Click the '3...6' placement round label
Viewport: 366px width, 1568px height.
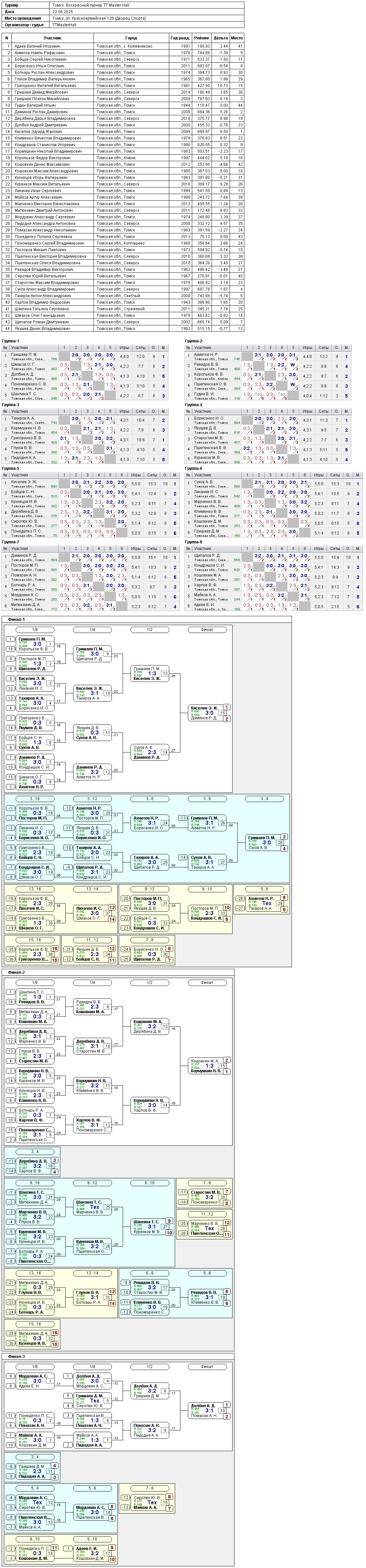pyautogui.click(x=207, y=799)
